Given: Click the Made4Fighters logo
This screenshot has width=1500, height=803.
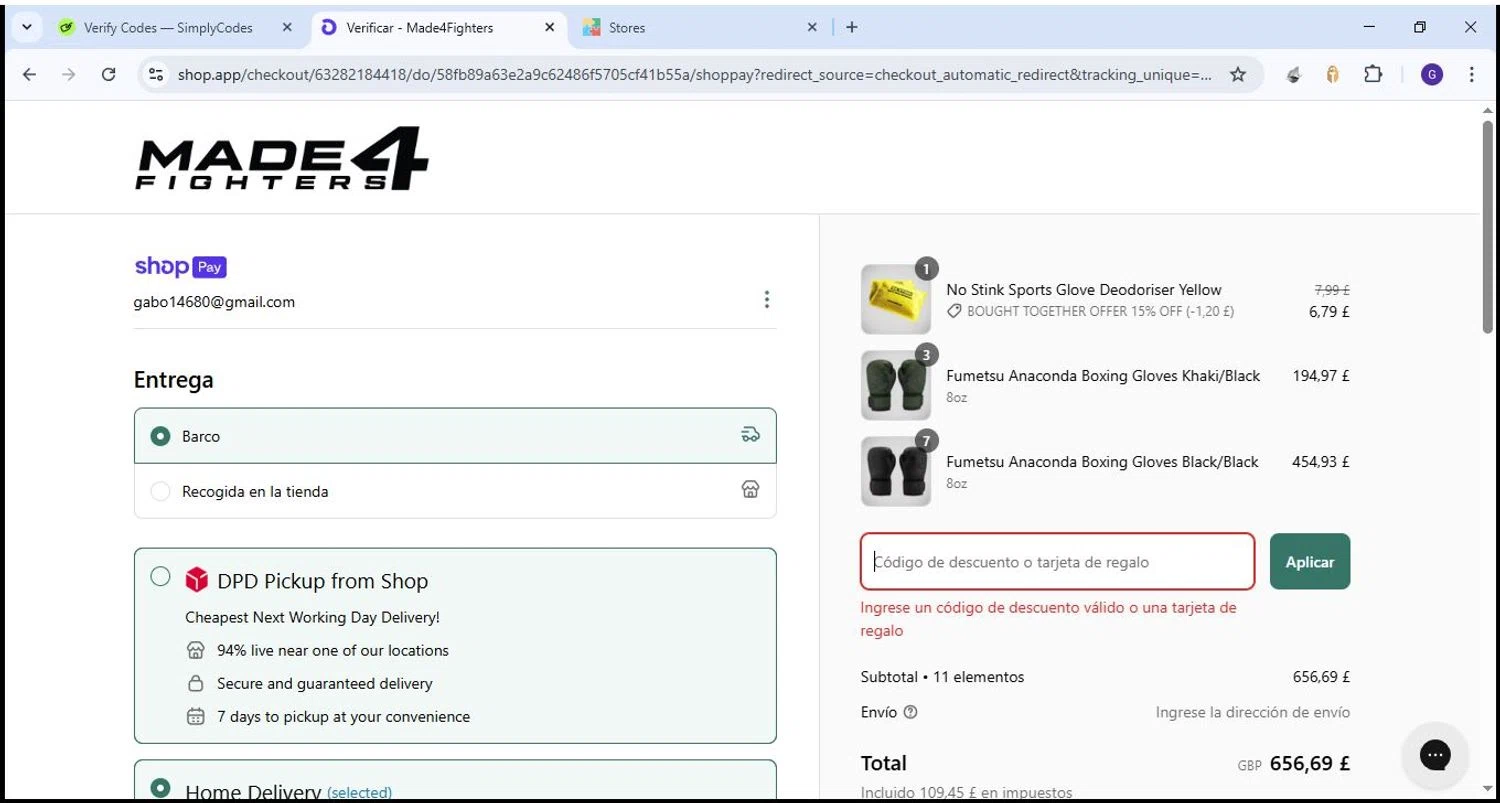Looking at the screenshot, I should pos(282,158).
